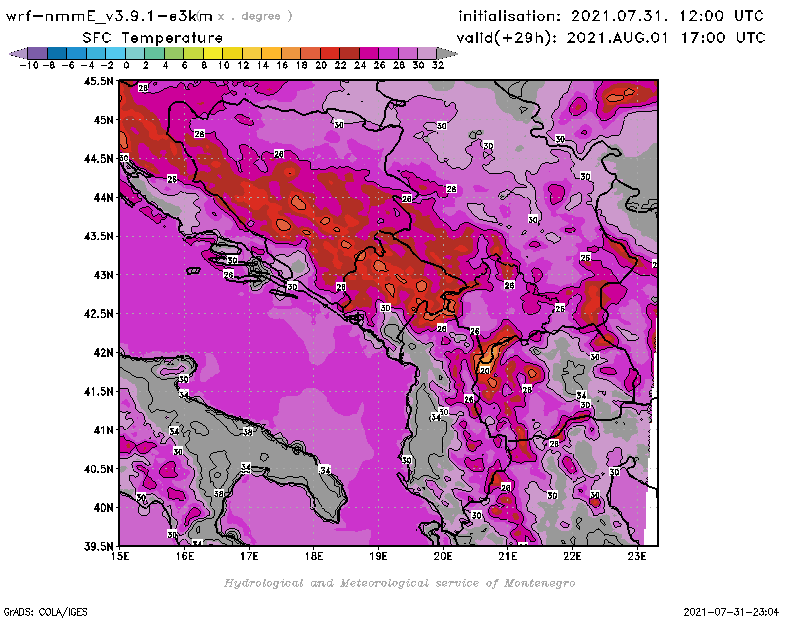Click the red swatch between 20 and 22
800x618 pixels.
330,53
